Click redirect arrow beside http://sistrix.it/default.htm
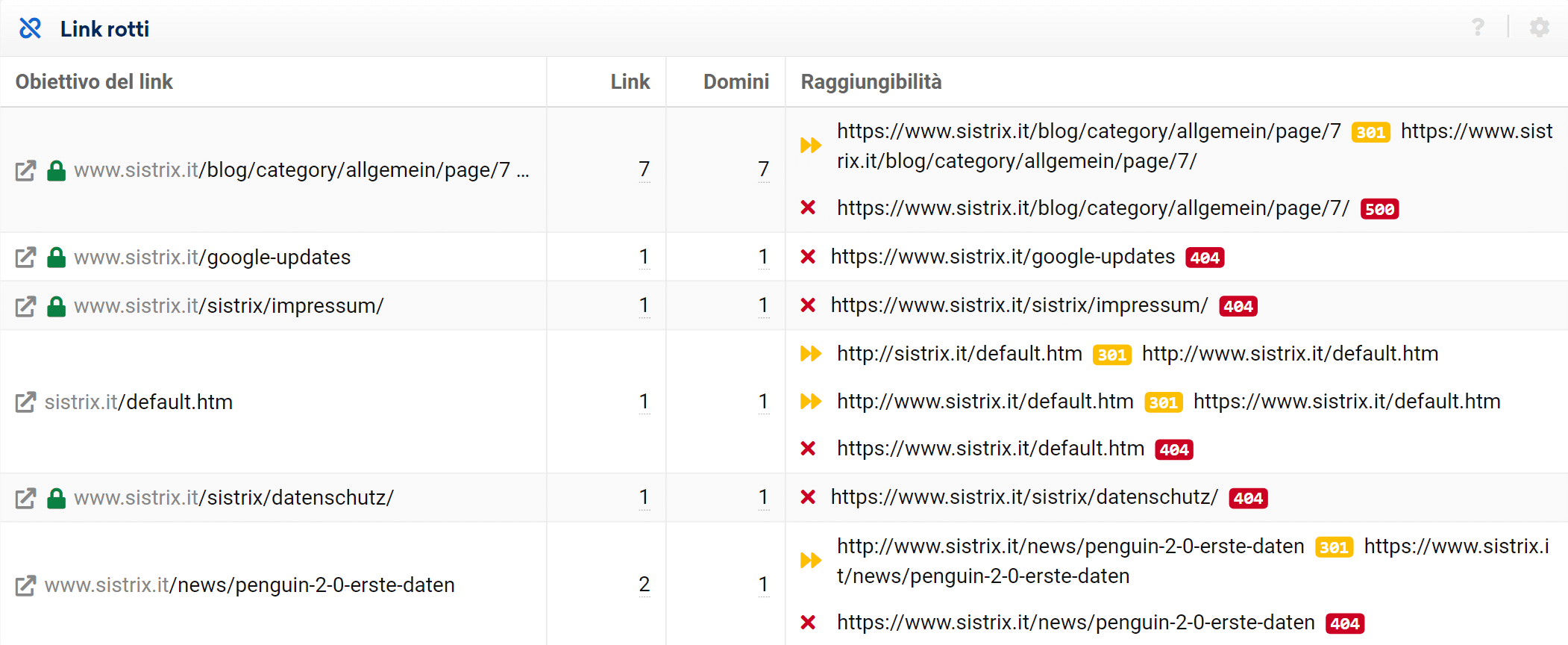This screenshot has height=645, width=1568. (x=811, y=353)
